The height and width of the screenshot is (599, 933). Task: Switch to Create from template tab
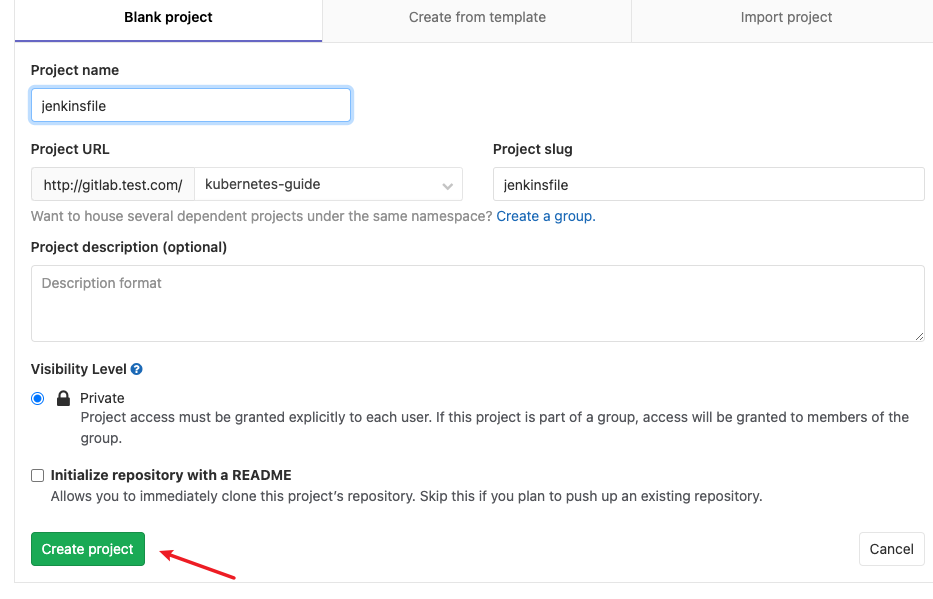(x=477, y=18)
